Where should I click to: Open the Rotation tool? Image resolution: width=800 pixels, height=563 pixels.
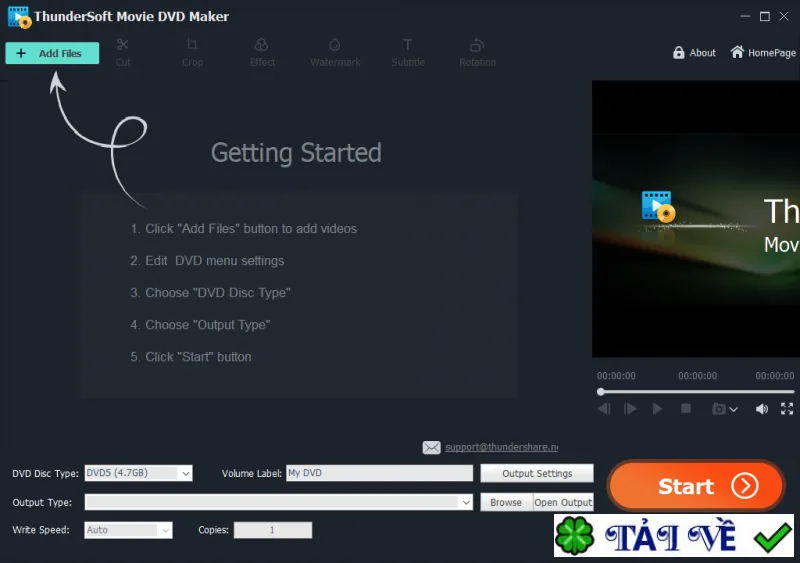point(477,53)
